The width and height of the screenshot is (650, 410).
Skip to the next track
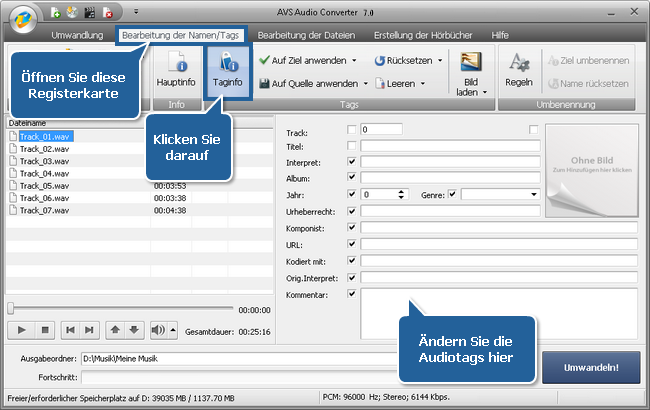tap(91, 329)
